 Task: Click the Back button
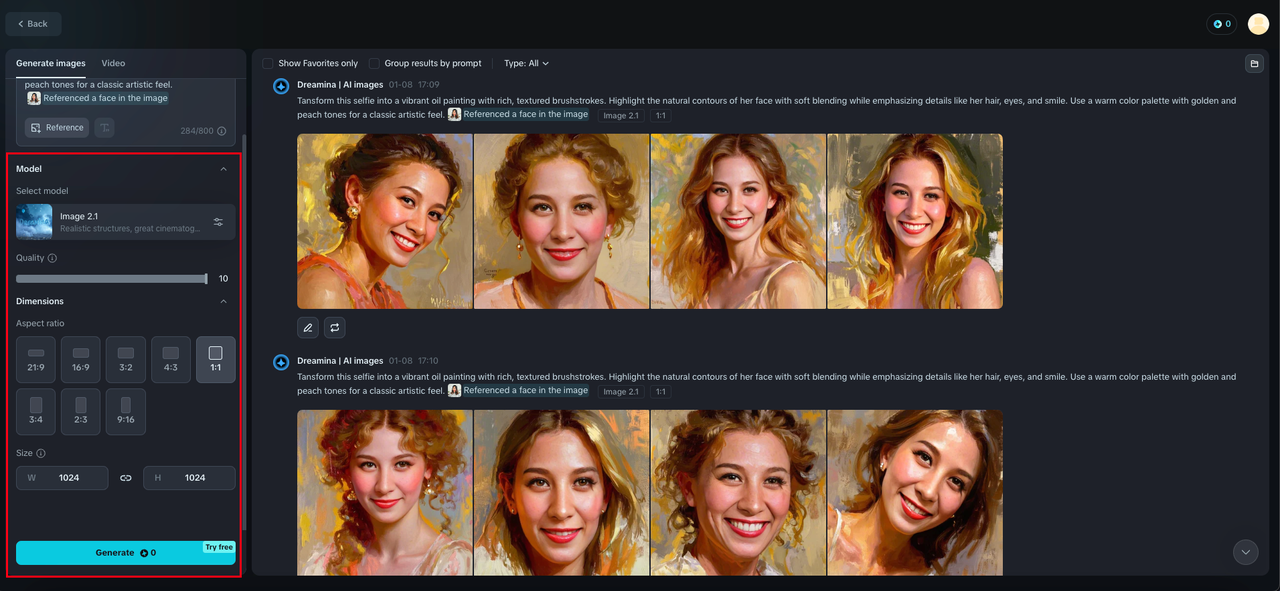click(x=33, y=24)
